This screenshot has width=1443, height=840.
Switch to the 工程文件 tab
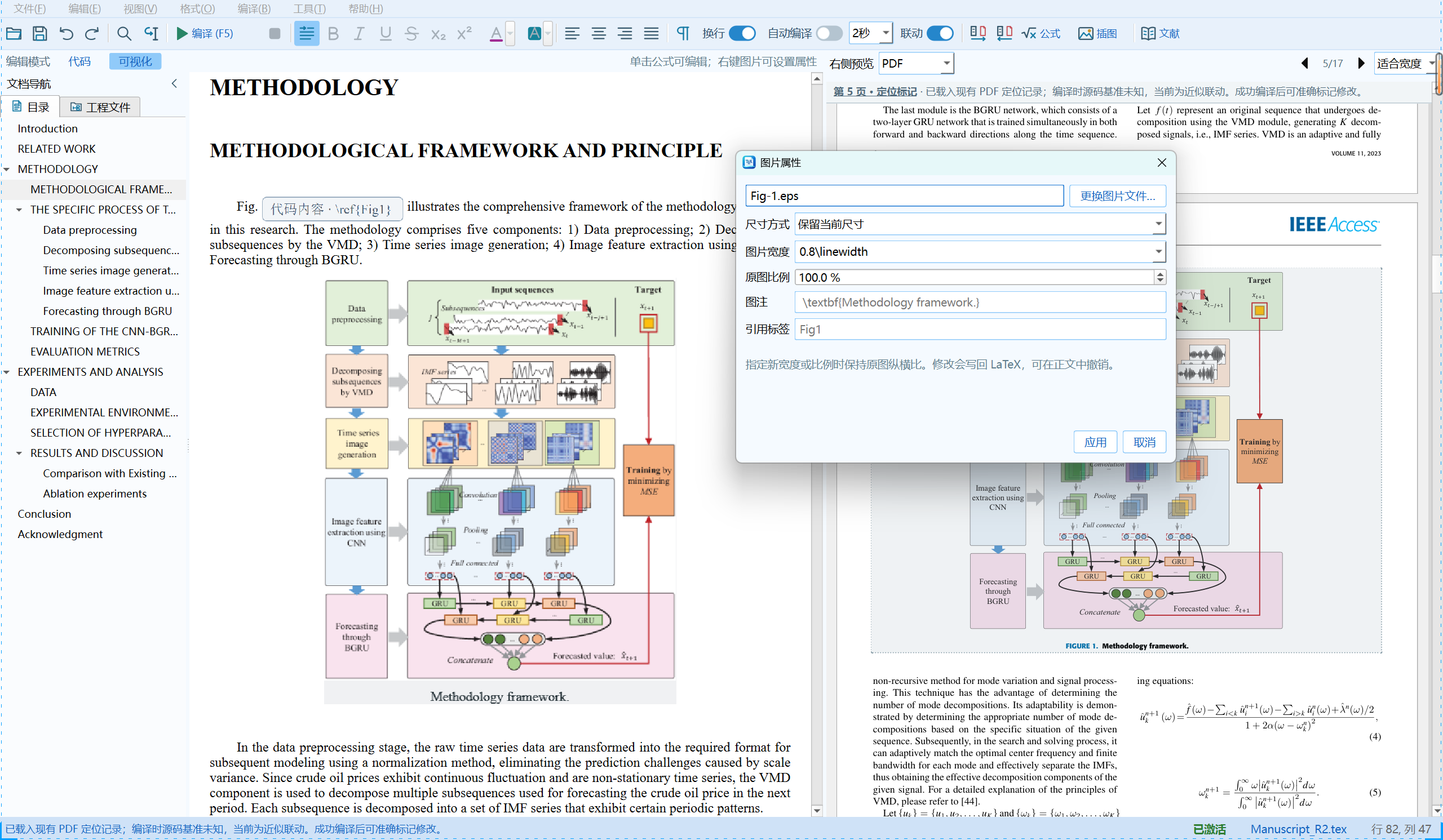click(100, 107)
